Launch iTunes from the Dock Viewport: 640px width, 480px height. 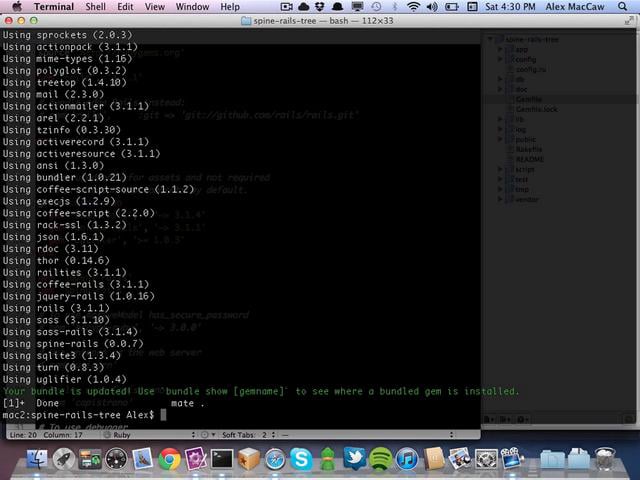[x=407, y=459]
